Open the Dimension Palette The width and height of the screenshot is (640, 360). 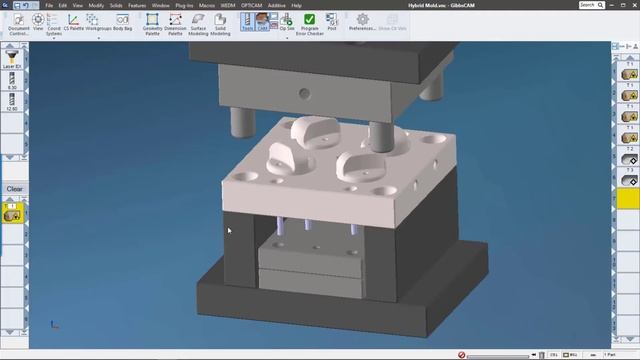(176, 24)
